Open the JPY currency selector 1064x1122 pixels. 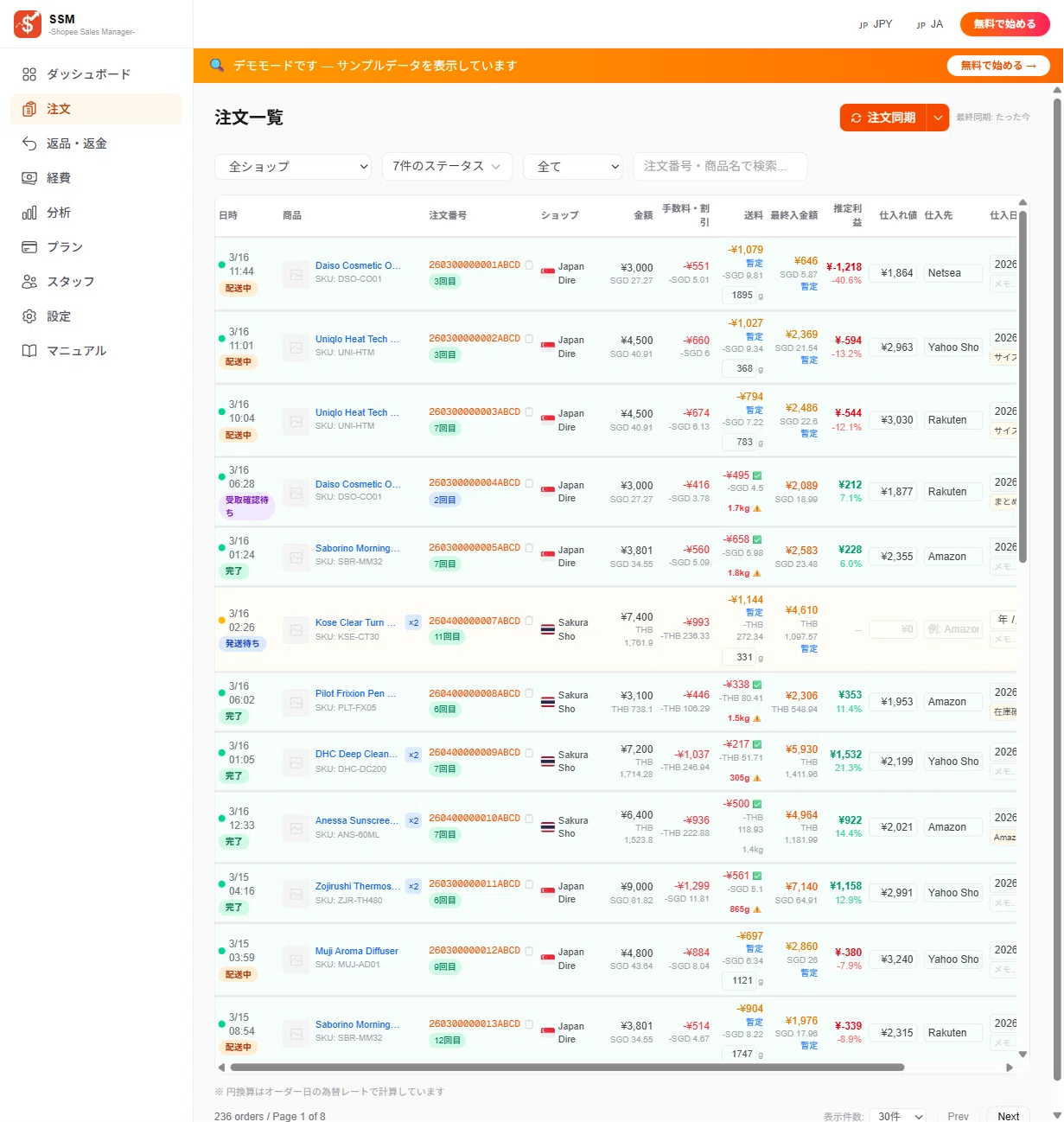point(876,24)
